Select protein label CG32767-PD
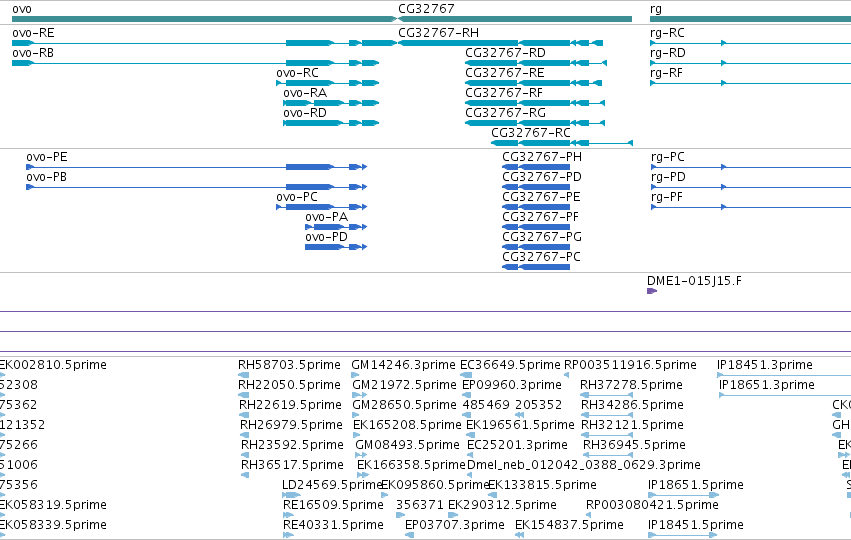 pos(542,177)
